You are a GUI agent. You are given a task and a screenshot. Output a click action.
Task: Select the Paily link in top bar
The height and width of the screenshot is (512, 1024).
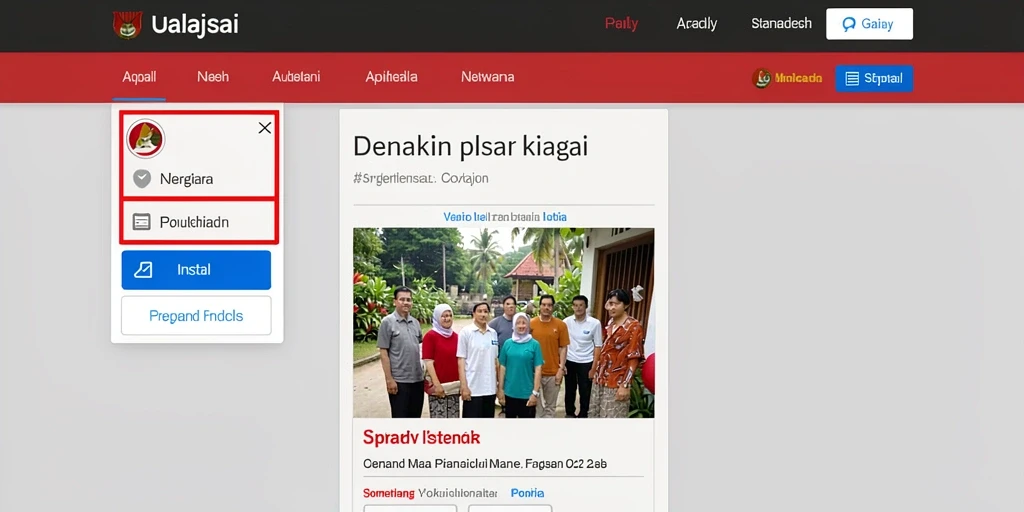point(621,24)
